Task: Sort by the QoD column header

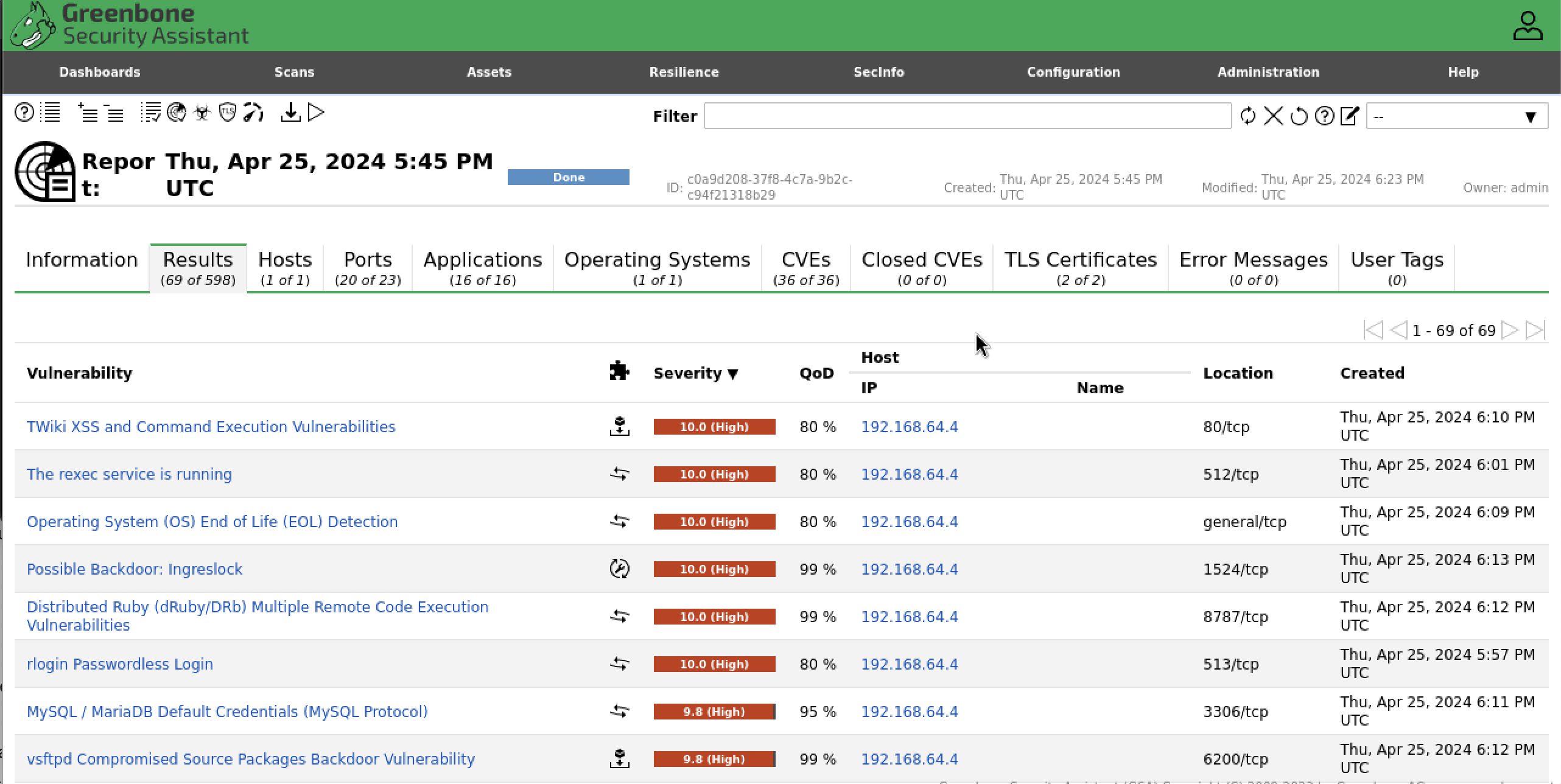Action: pos(816,373)
